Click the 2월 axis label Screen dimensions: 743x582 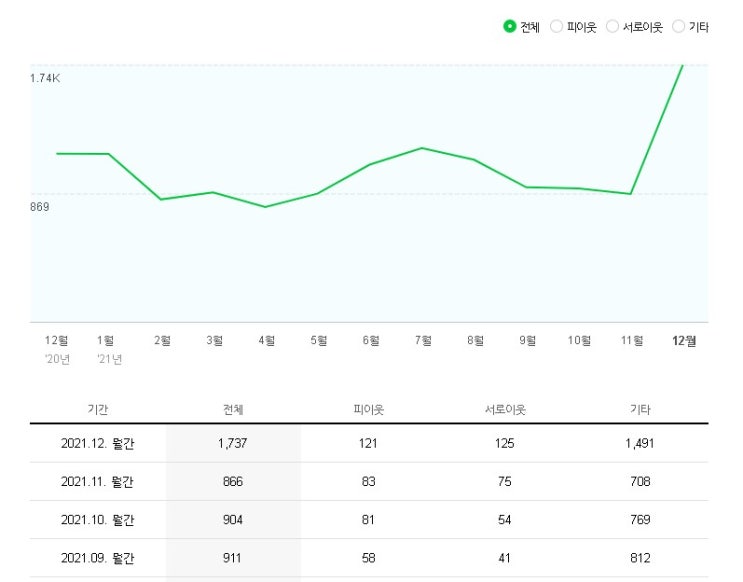tap(162, 340)
